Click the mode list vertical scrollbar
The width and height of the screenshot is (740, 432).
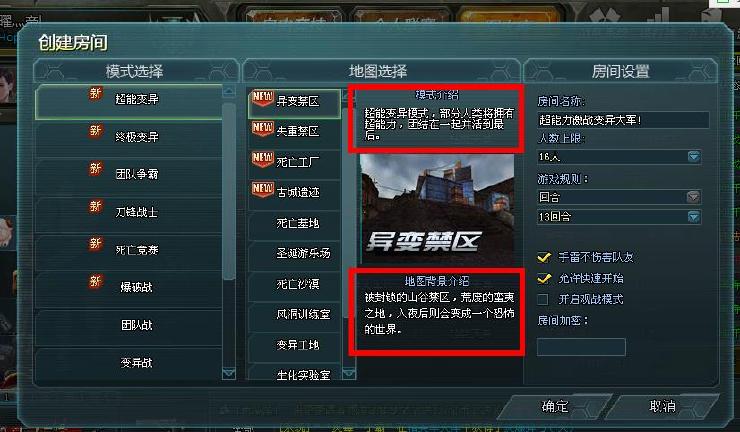229,189
